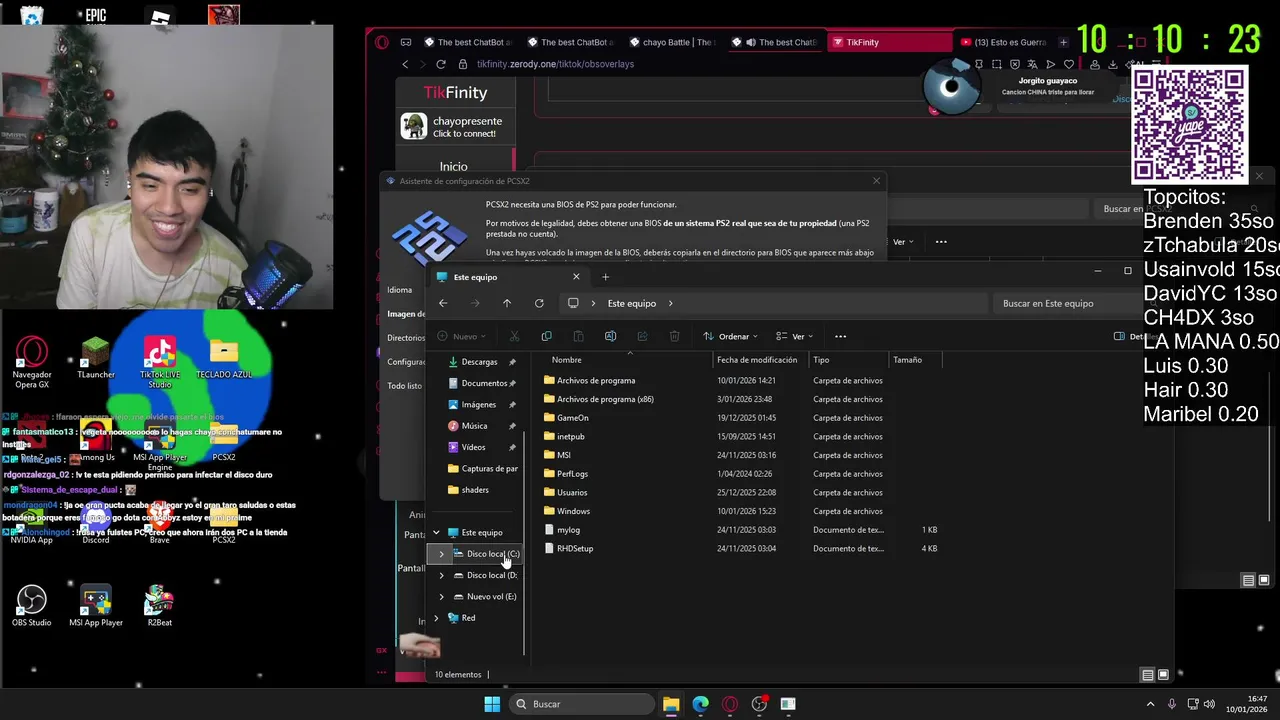Go back in the Opera browser
Viewport: 1280px width, 720px height.
point(405,64)
